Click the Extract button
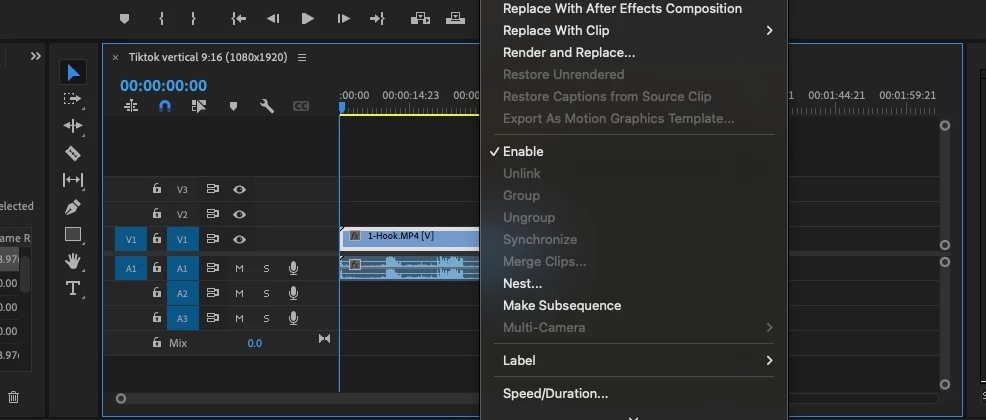The width and height of the screenshot is (986, 420). (455, 19)
